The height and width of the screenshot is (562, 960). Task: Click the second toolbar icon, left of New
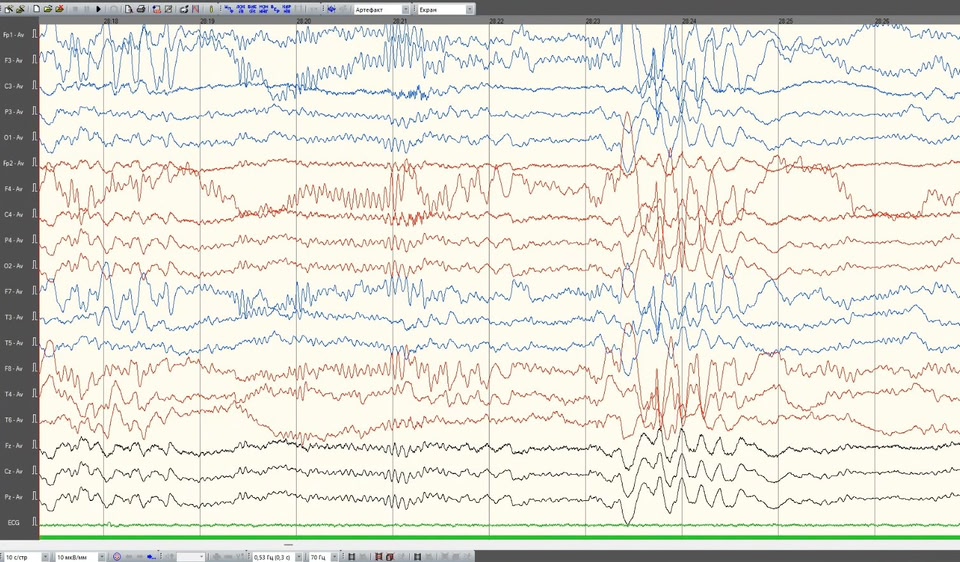pyautogui.click(x=21, y=9)
